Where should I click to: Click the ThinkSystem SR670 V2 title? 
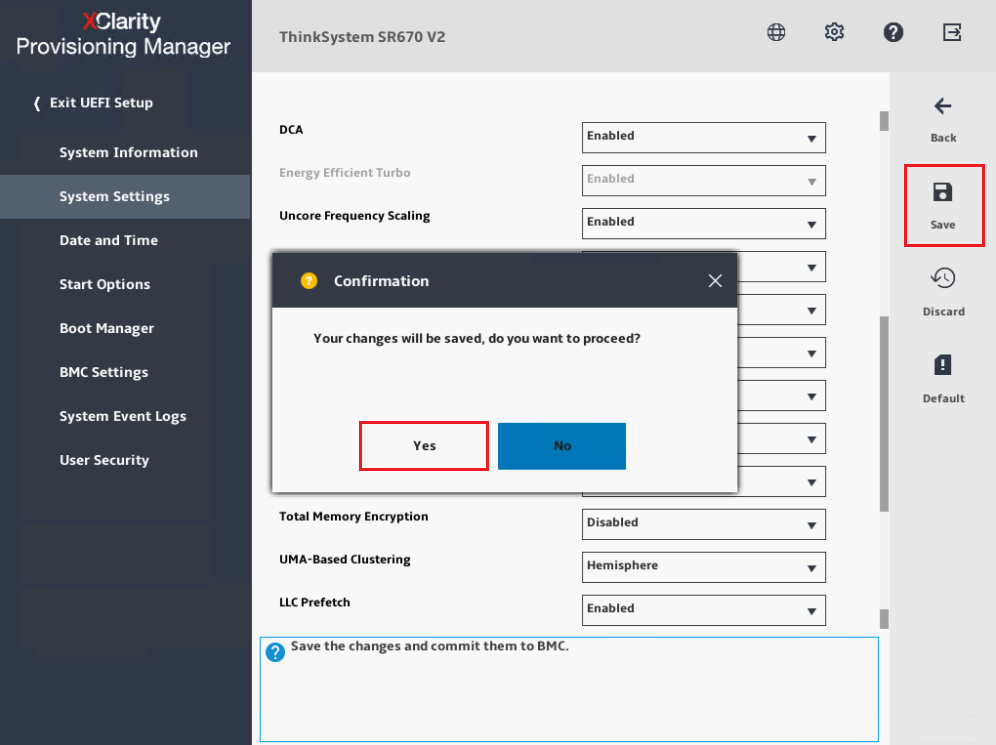coord(362,37)
